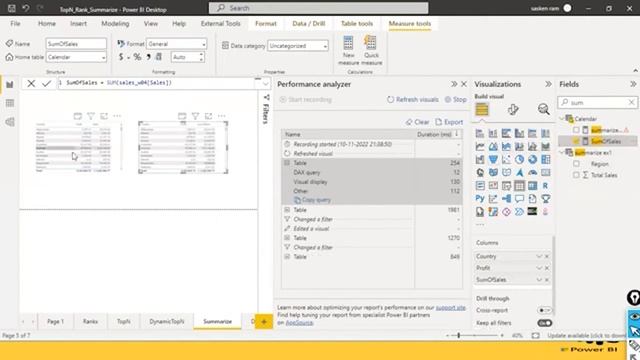
Task: Choose the Q&A speech bubble visual
Action: 519,199
